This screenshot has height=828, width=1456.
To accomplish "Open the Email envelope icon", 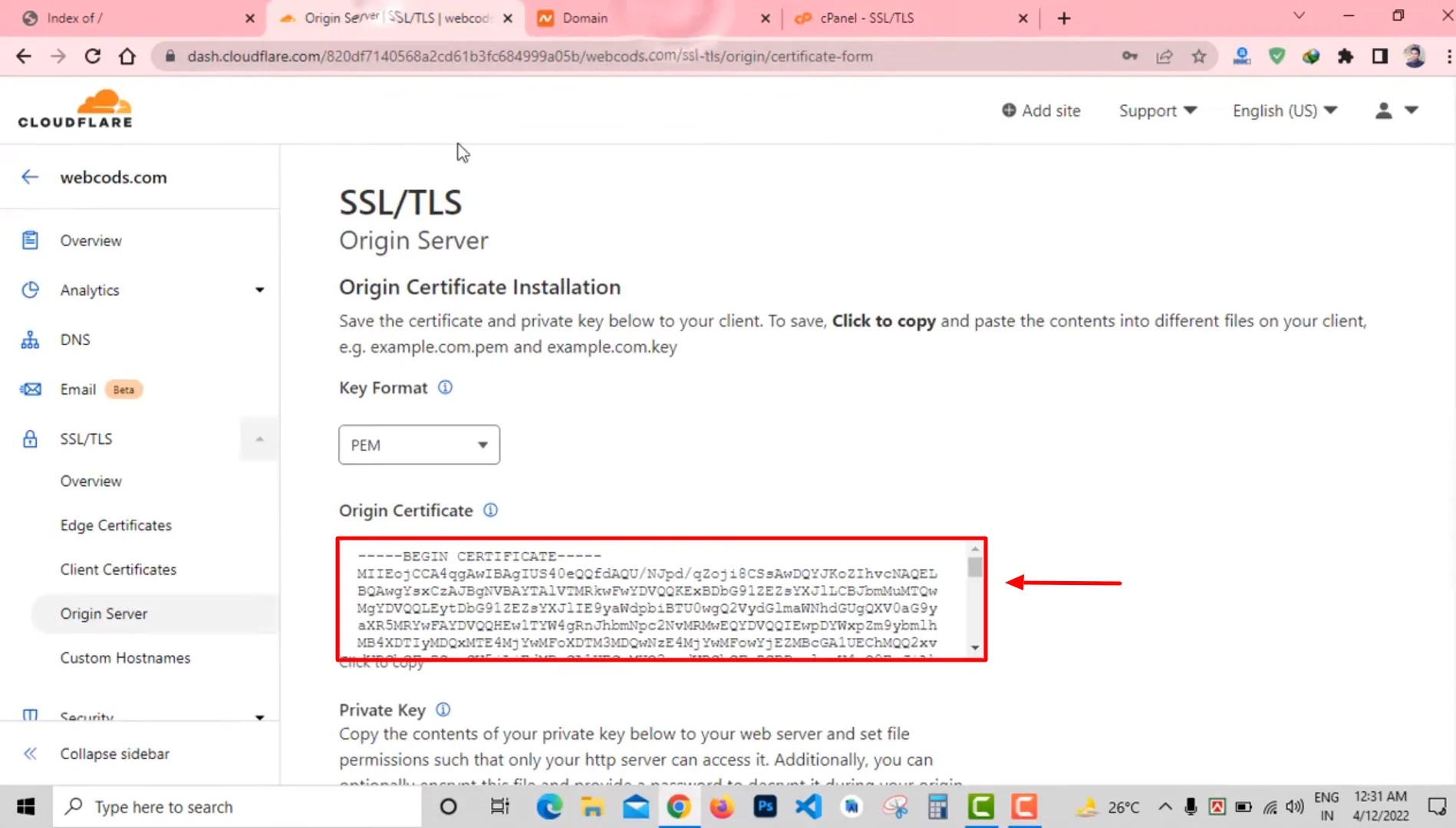I will 30,389.
